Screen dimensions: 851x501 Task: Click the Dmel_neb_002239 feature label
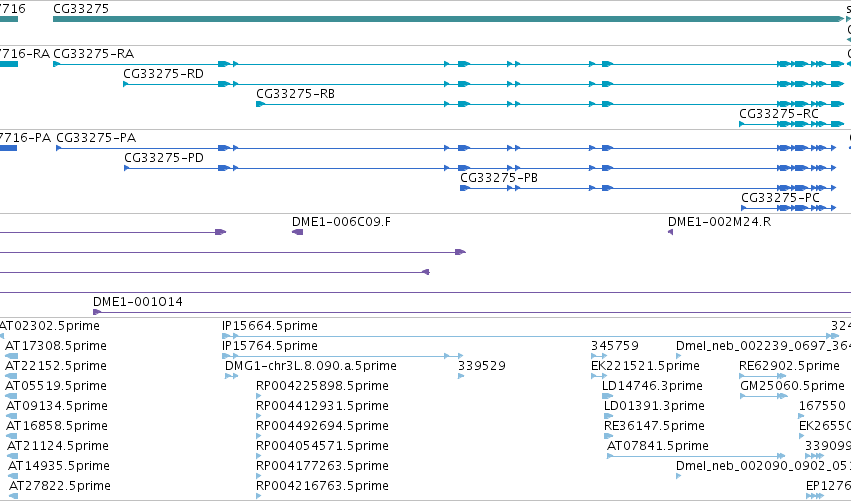pyautogui.click(x=763, y=346)
